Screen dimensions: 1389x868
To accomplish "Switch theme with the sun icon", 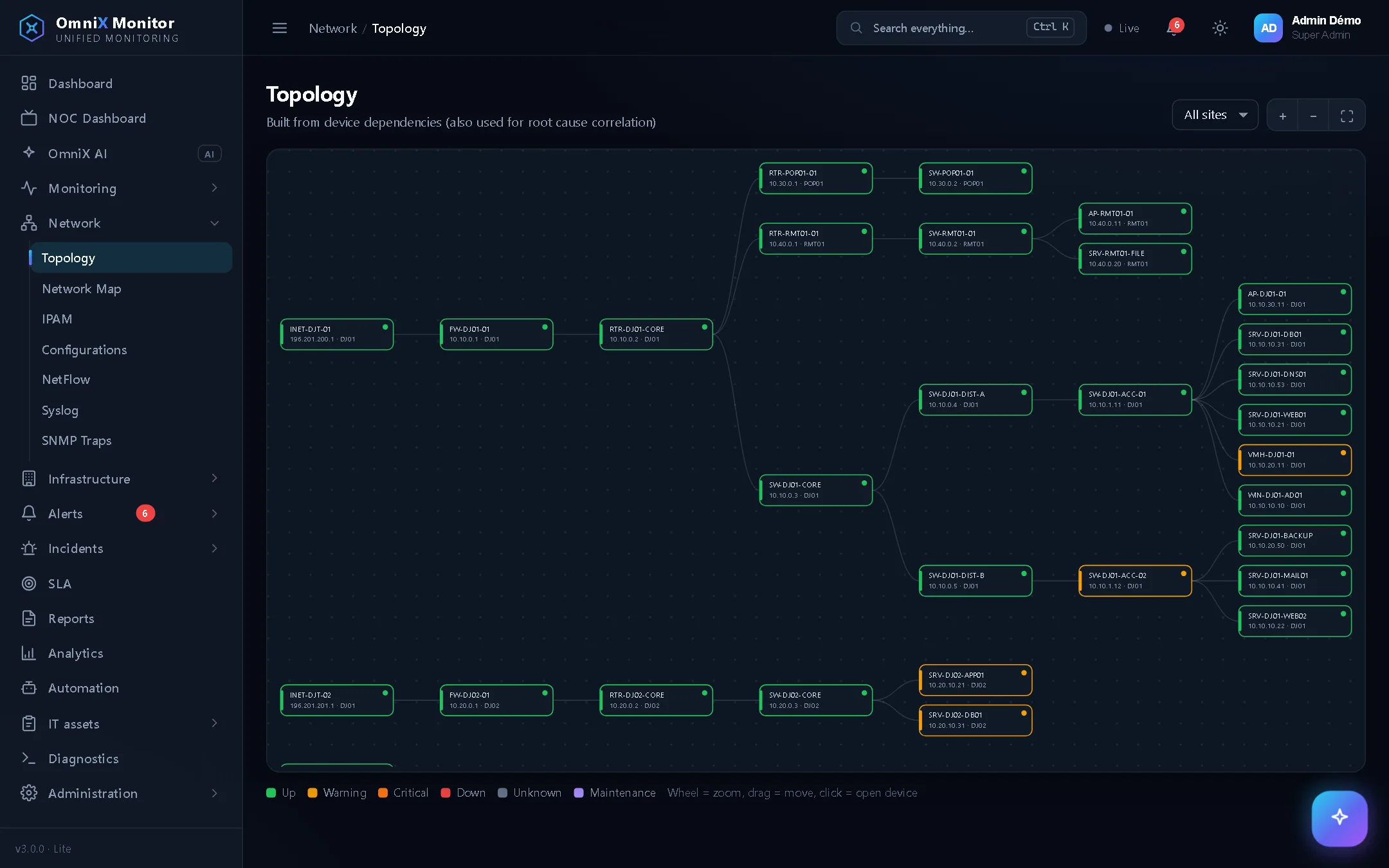I will [x=1220, y=28].
